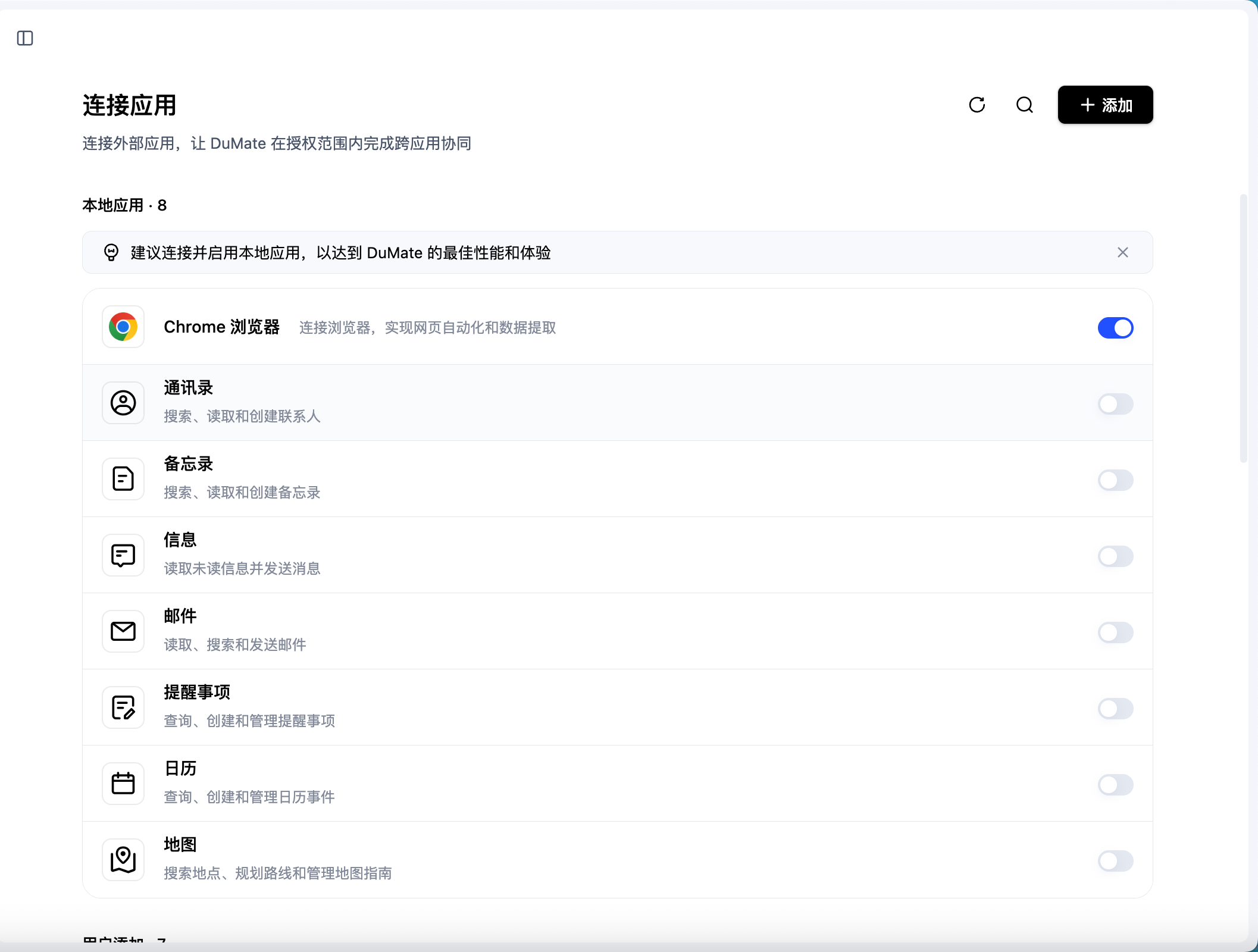Click the black 添加 button
Viewport: 1258px width, 952px height.
click(x=1105, y=105)
